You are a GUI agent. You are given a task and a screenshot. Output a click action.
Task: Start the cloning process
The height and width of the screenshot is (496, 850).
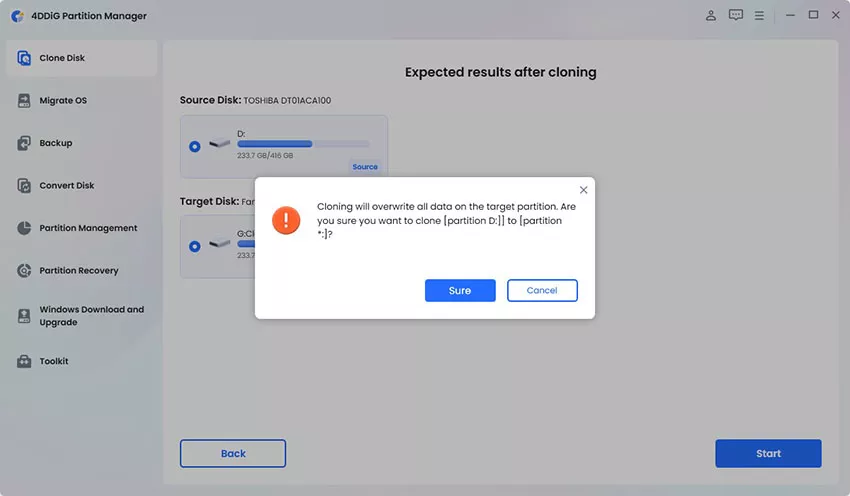tap(768, 453)
